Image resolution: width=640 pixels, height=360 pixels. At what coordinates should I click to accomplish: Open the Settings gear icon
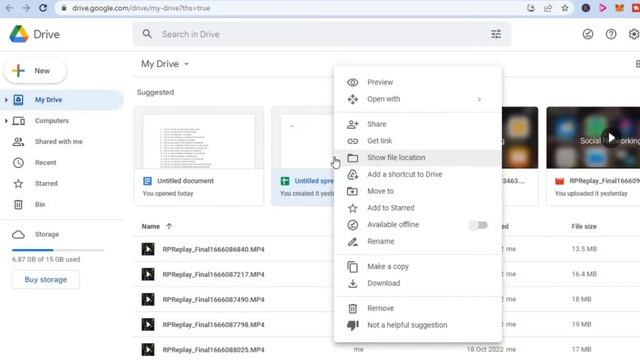tap(633, 34)
